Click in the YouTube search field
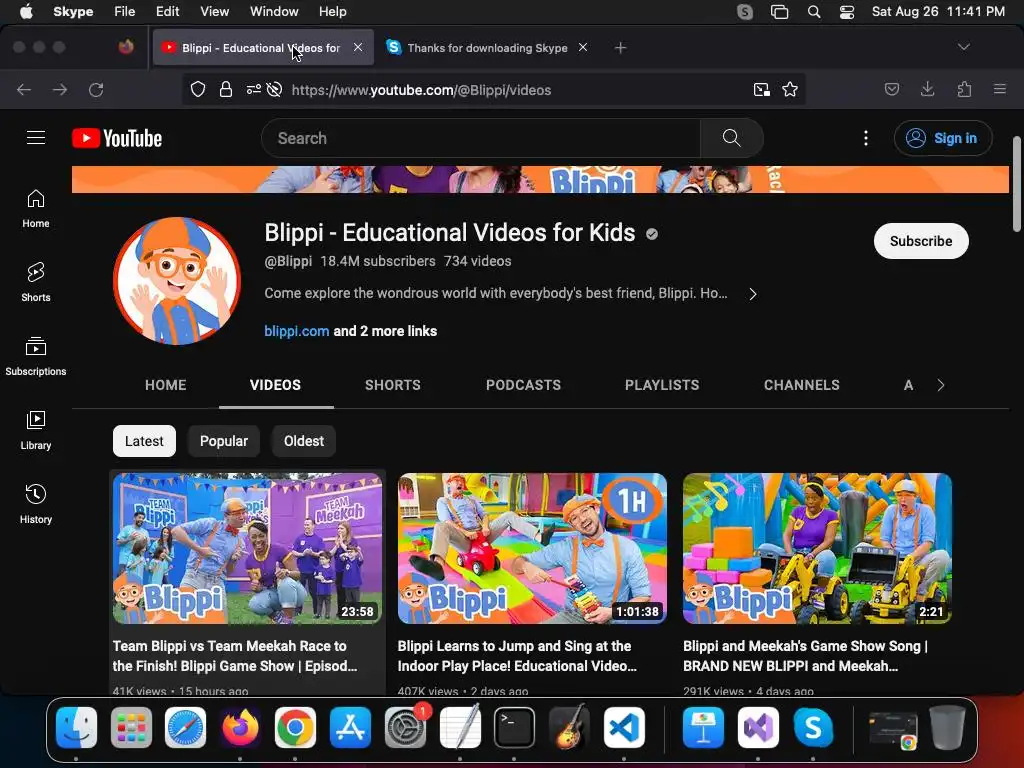 [x=481, y=138]
